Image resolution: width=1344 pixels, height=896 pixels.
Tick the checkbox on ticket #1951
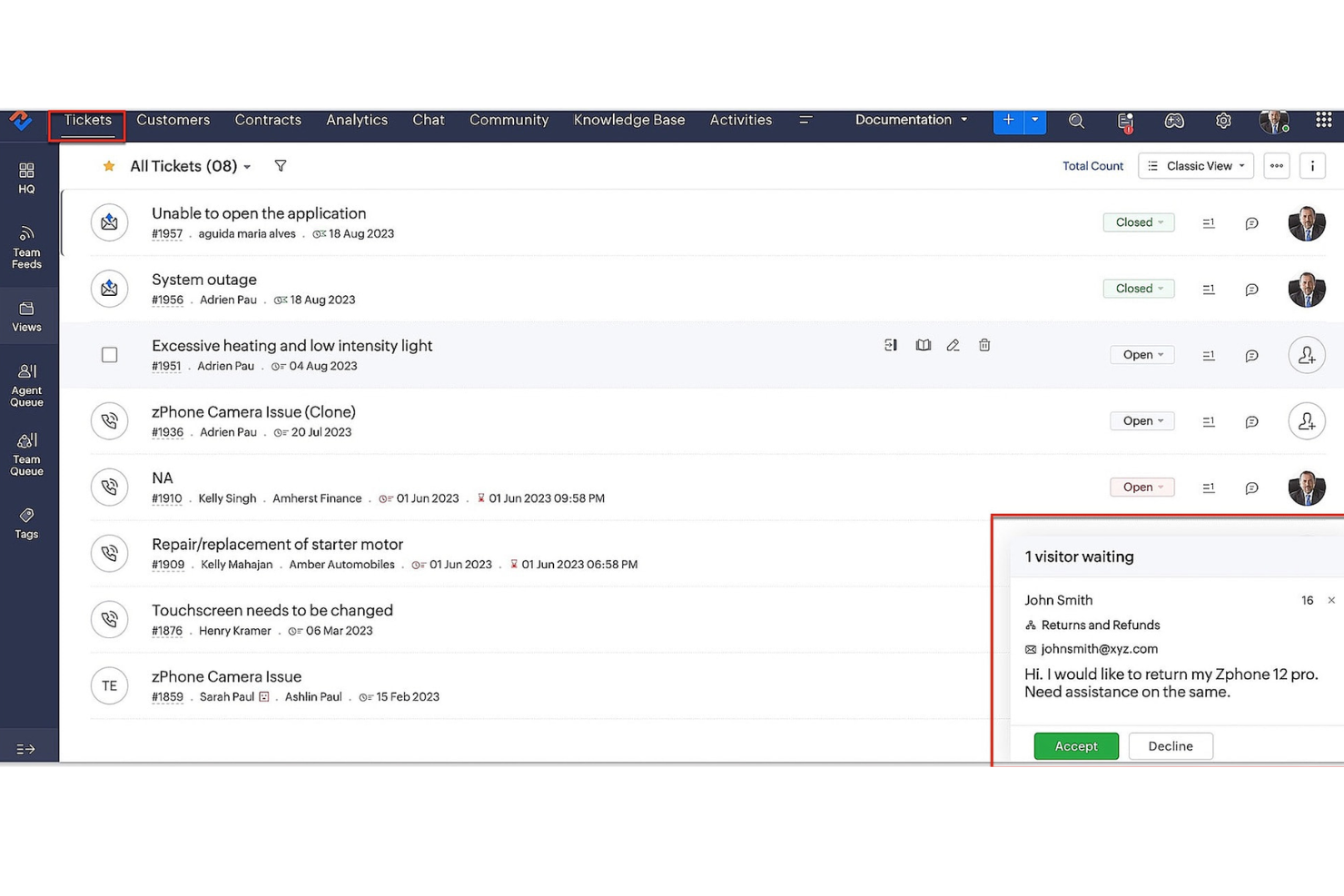pos(109,354)
